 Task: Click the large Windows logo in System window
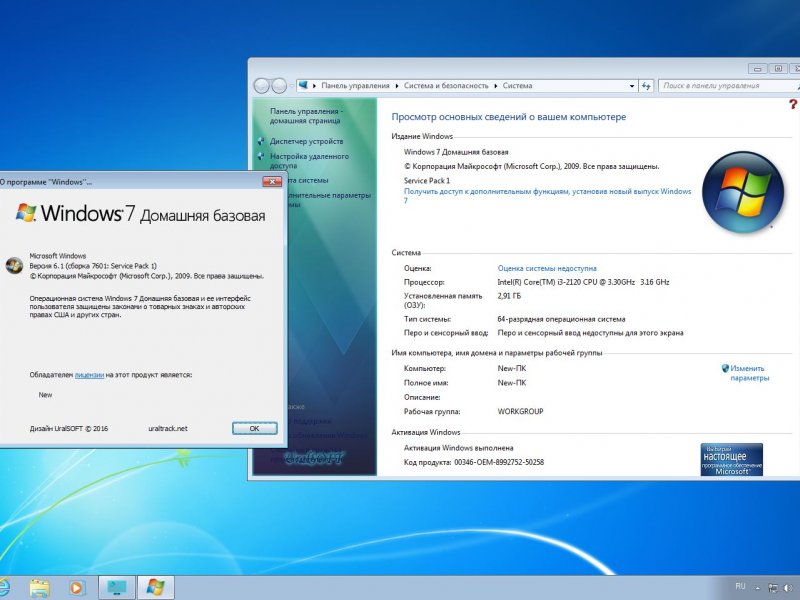click(742, 192)
